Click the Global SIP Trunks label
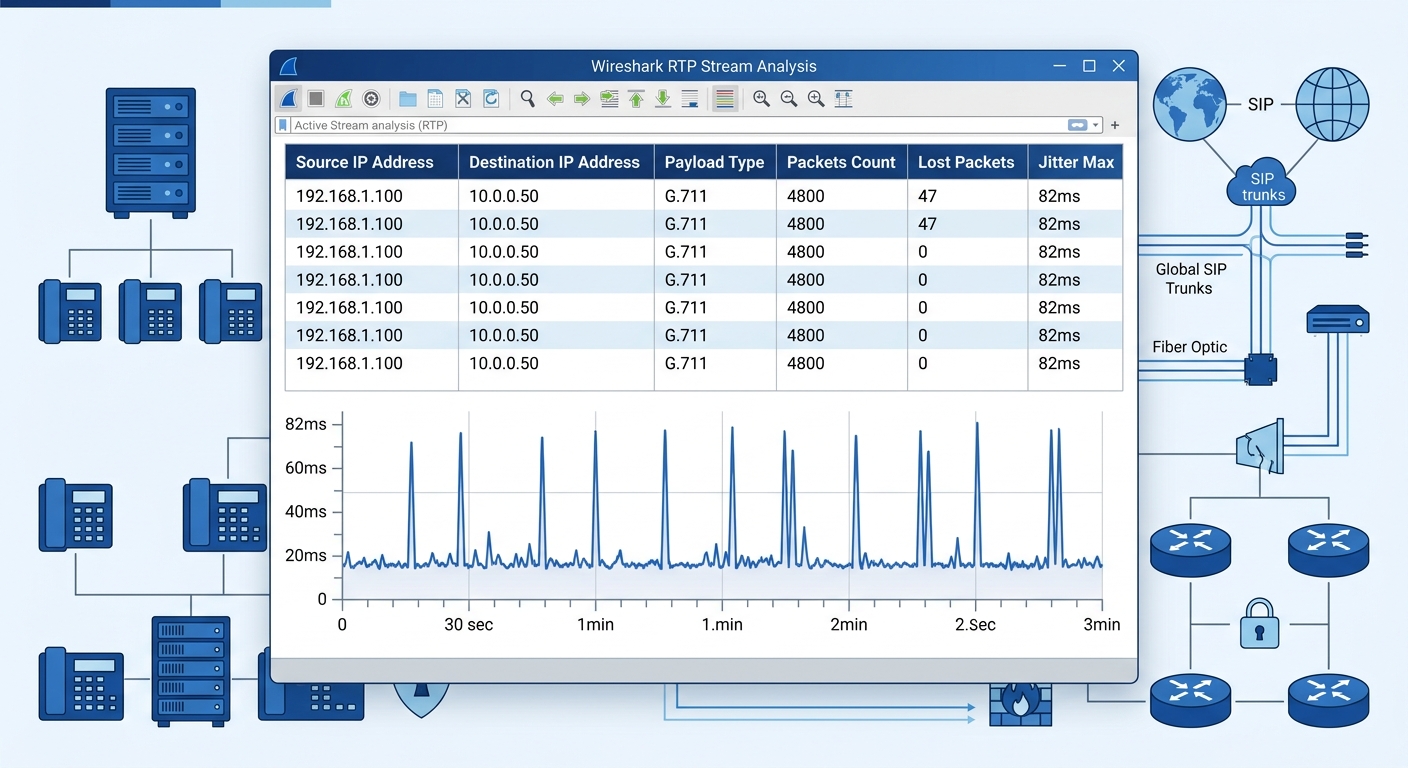Image resolution: width=1408 pixels, height=768 pixels. [1190, 279]
